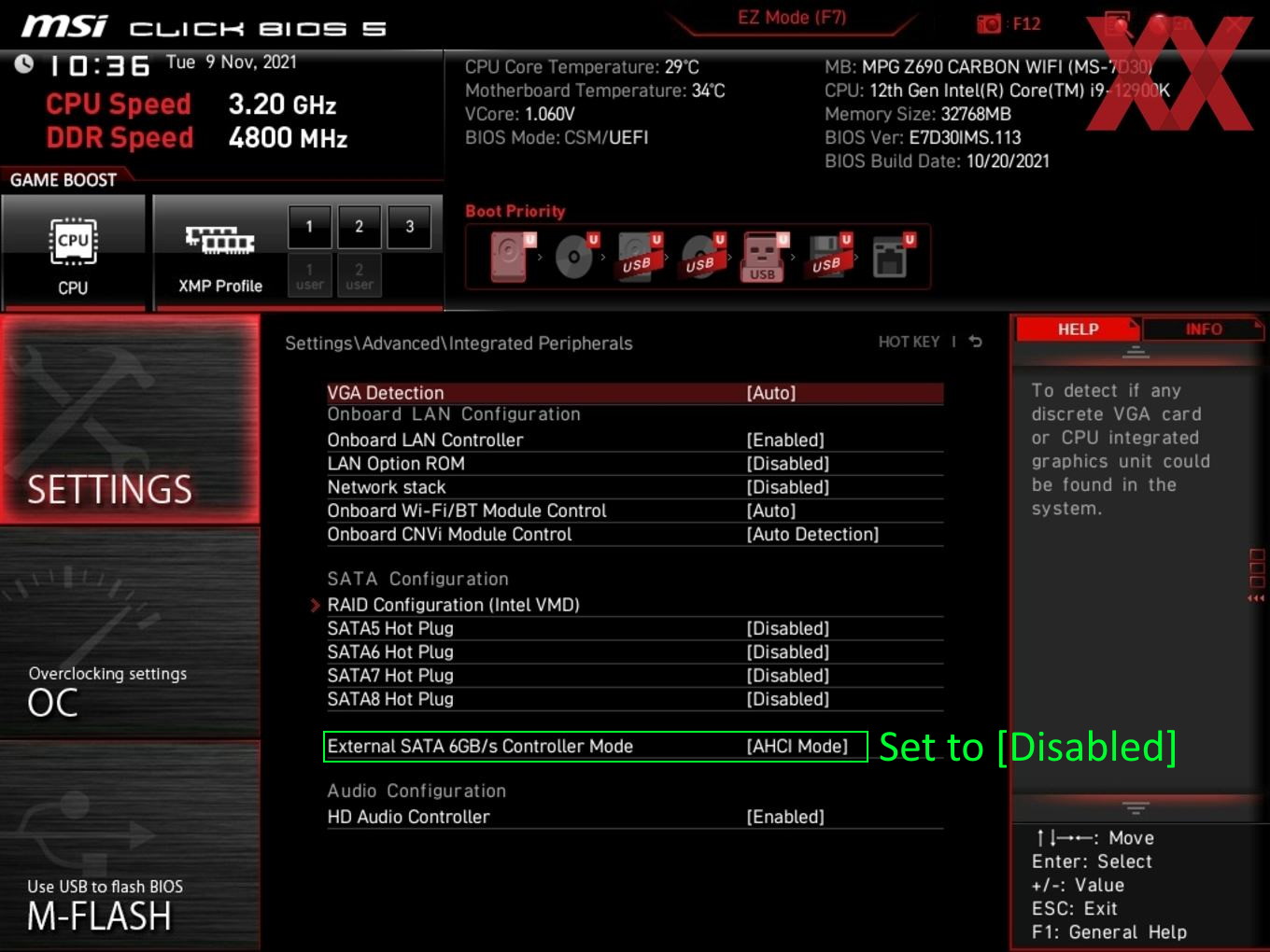Click the CPU Game Boost chip icon

coord(73,242)
